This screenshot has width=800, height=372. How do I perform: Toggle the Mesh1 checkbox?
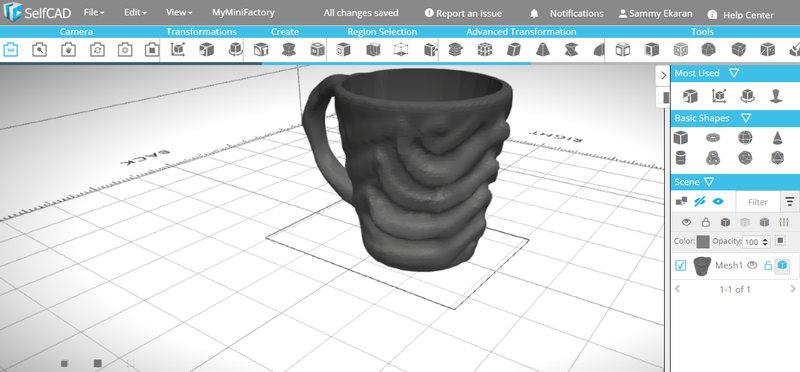point(681,265)
